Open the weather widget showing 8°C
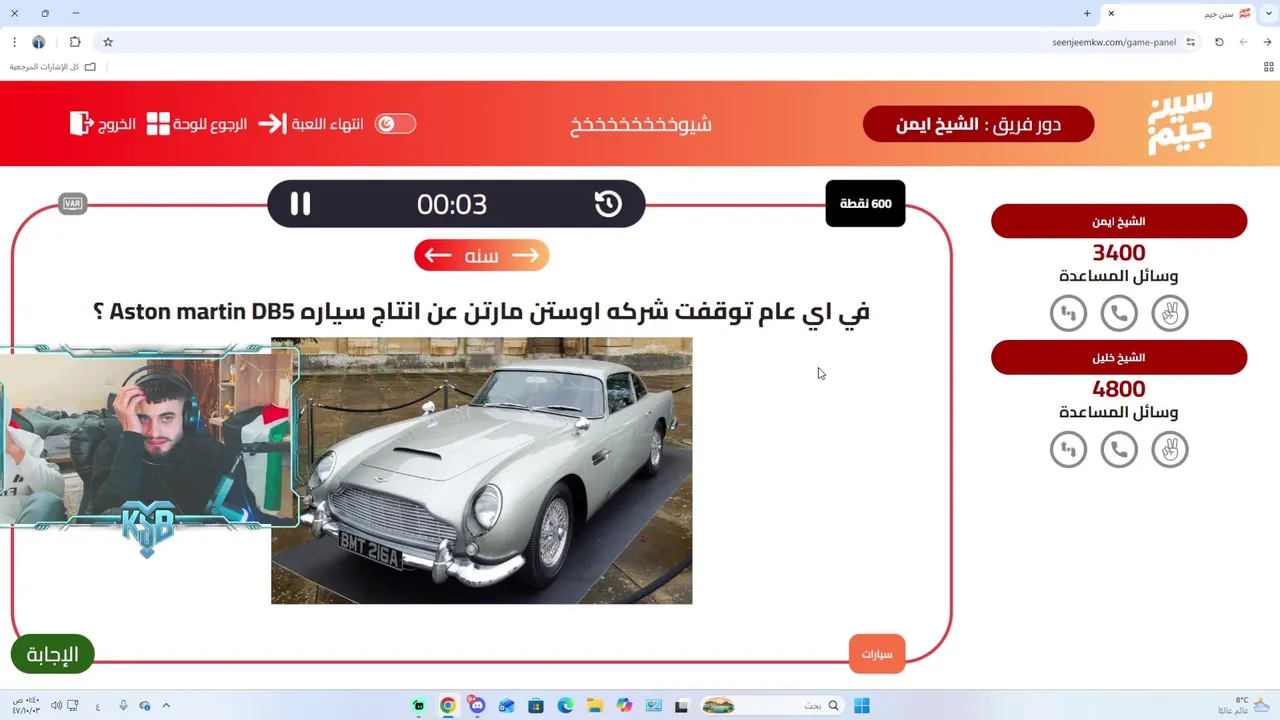The width and height of the screenshot is (1280, 720). click(1245, 705)
